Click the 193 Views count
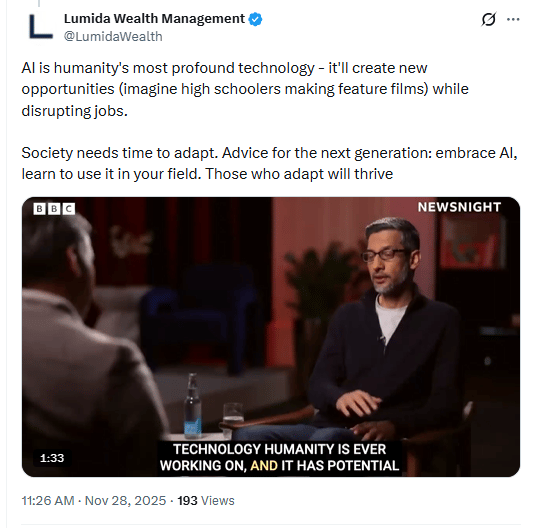Screen dimensions: 534x528 pyautogui.click(x=206, y=500)
